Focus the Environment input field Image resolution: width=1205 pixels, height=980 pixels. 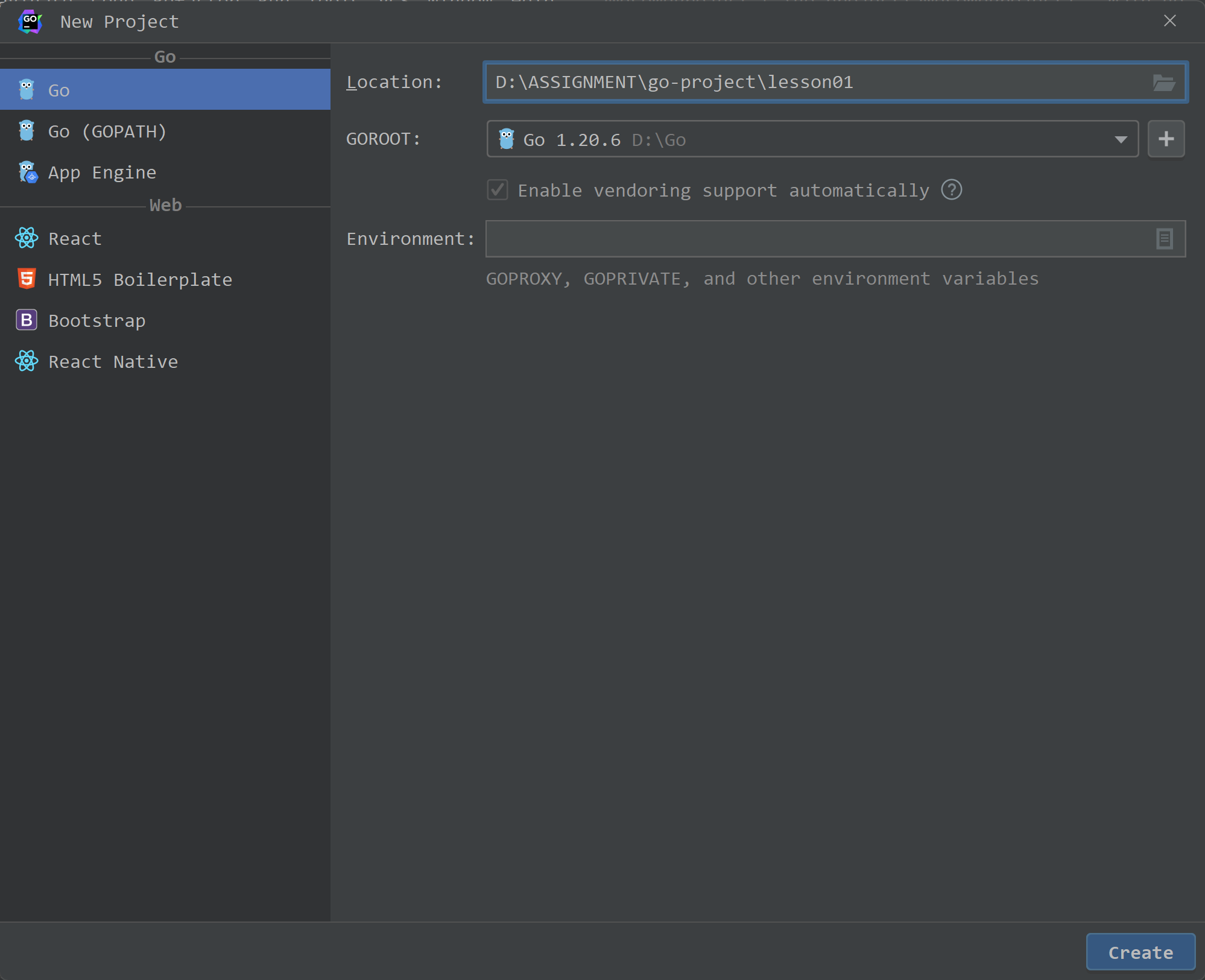814,239
